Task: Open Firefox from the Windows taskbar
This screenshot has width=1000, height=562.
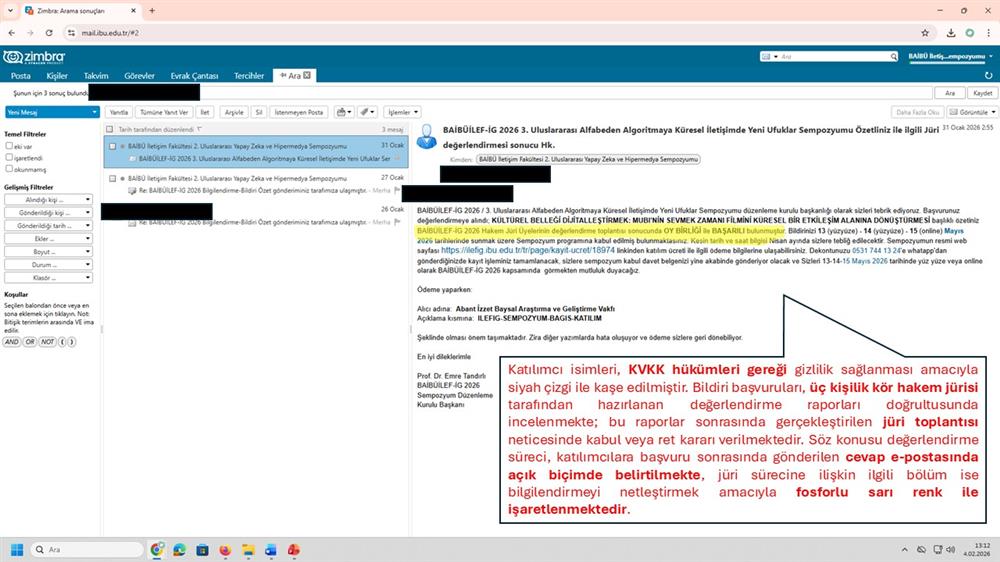Action: tap(225, 550)
